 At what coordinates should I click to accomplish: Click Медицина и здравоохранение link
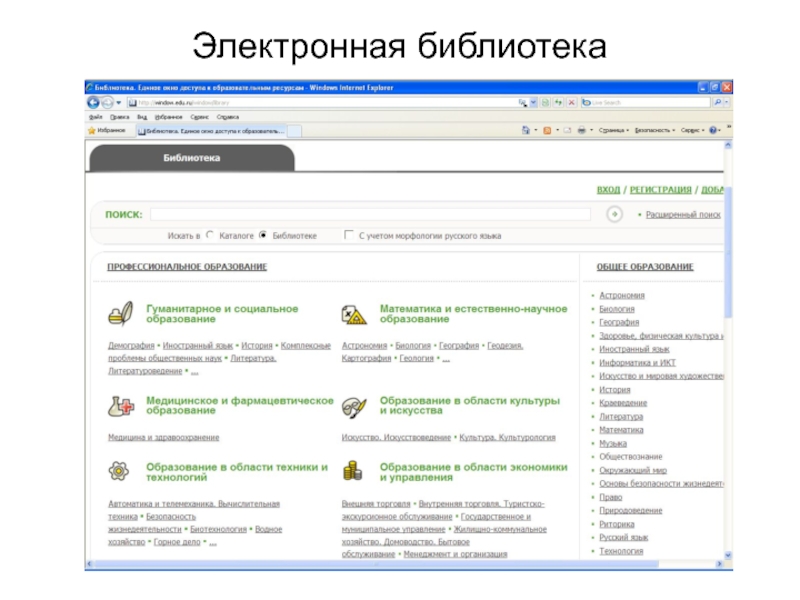click(164, 438)
